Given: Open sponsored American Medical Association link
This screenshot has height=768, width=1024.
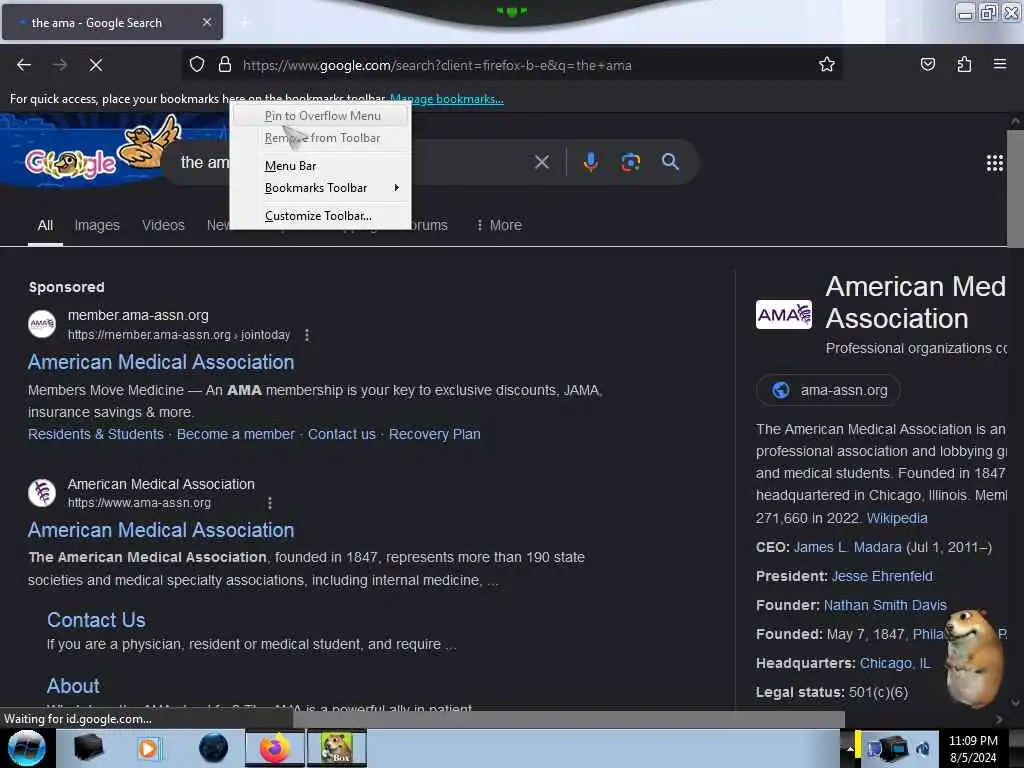Looking at the screenshot, I should coord(161,362).
